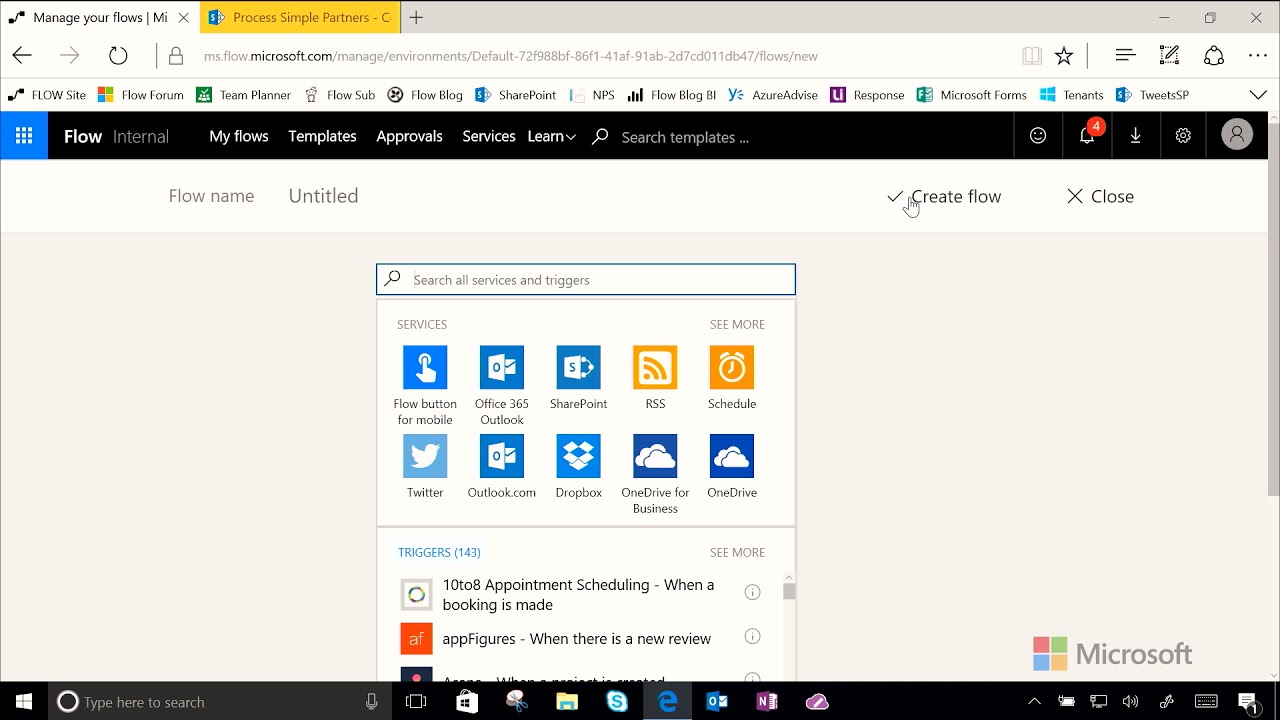Open Microsoft Forms bookmark
The height and width of the screenshot is (720, 1280).
click(x=972, y=95)
